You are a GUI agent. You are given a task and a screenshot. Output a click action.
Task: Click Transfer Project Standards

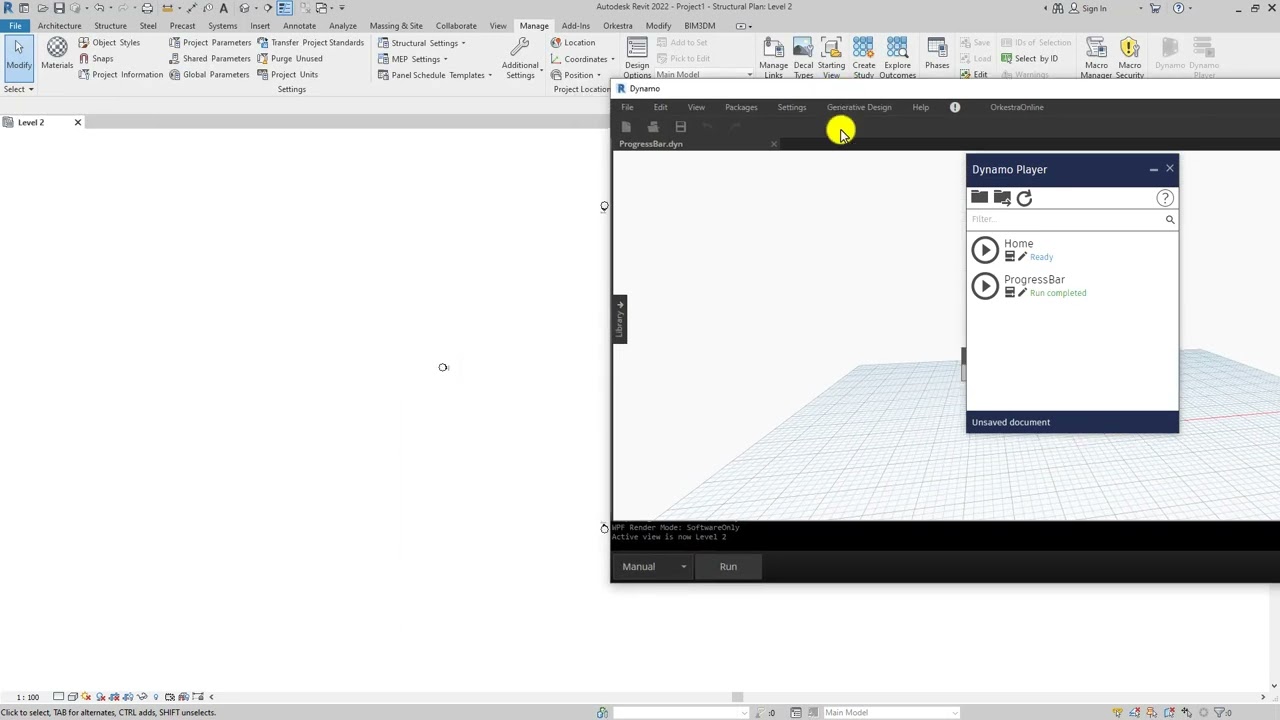[x=310, y=43]
